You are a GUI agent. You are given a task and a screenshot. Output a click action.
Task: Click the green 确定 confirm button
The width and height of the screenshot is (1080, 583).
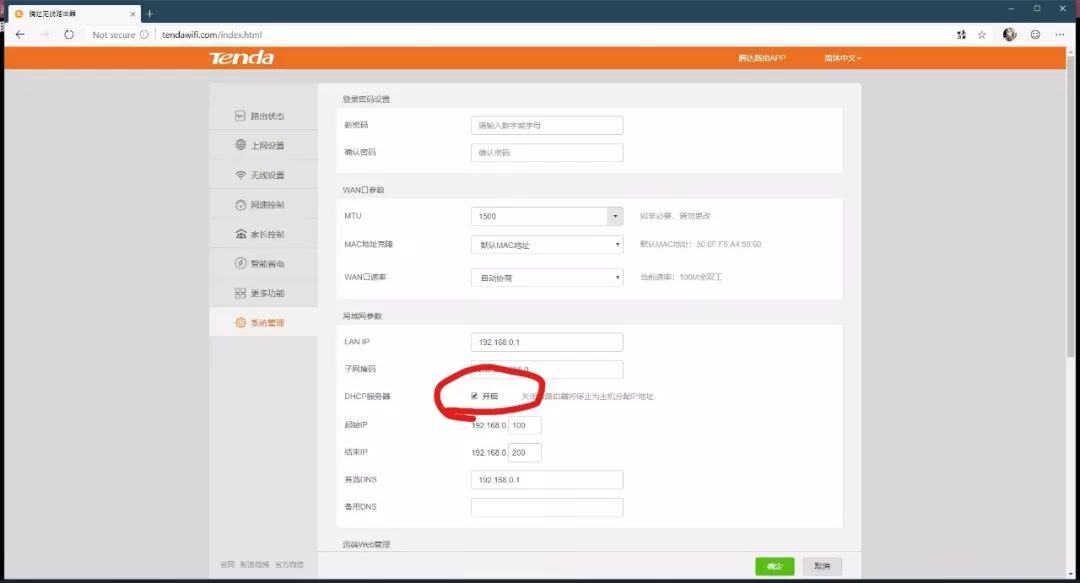point(775,566)
